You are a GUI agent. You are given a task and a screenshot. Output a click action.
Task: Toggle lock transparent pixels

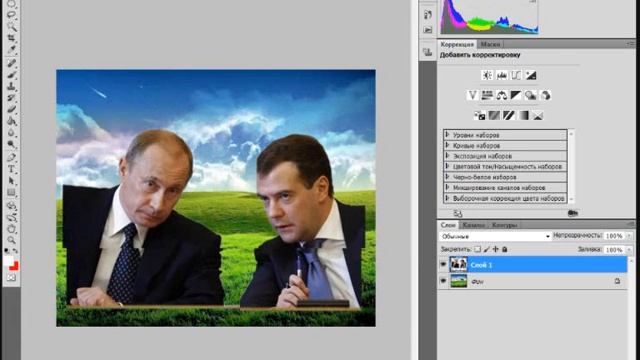[x=477, y=249]
